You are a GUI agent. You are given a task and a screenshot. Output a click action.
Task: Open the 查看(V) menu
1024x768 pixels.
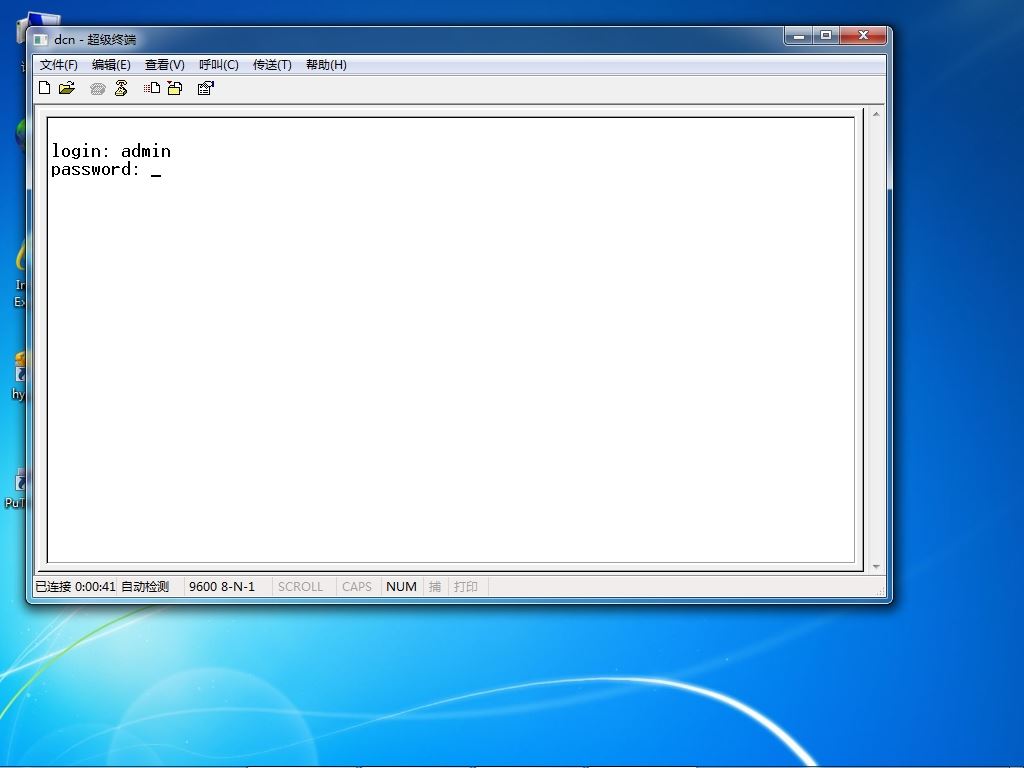point(165,65)
